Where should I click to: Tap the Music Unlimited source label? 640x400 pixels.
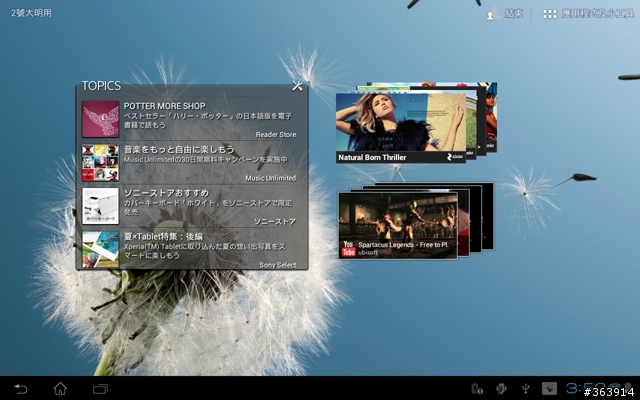[x=271, y=178]
